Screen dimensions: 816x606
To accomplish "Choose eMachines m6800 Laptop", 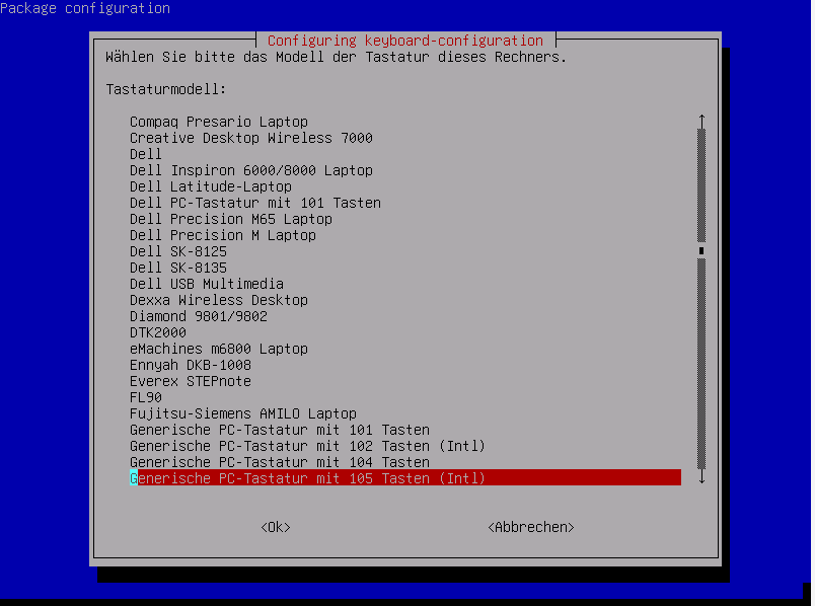I will 219,349.
